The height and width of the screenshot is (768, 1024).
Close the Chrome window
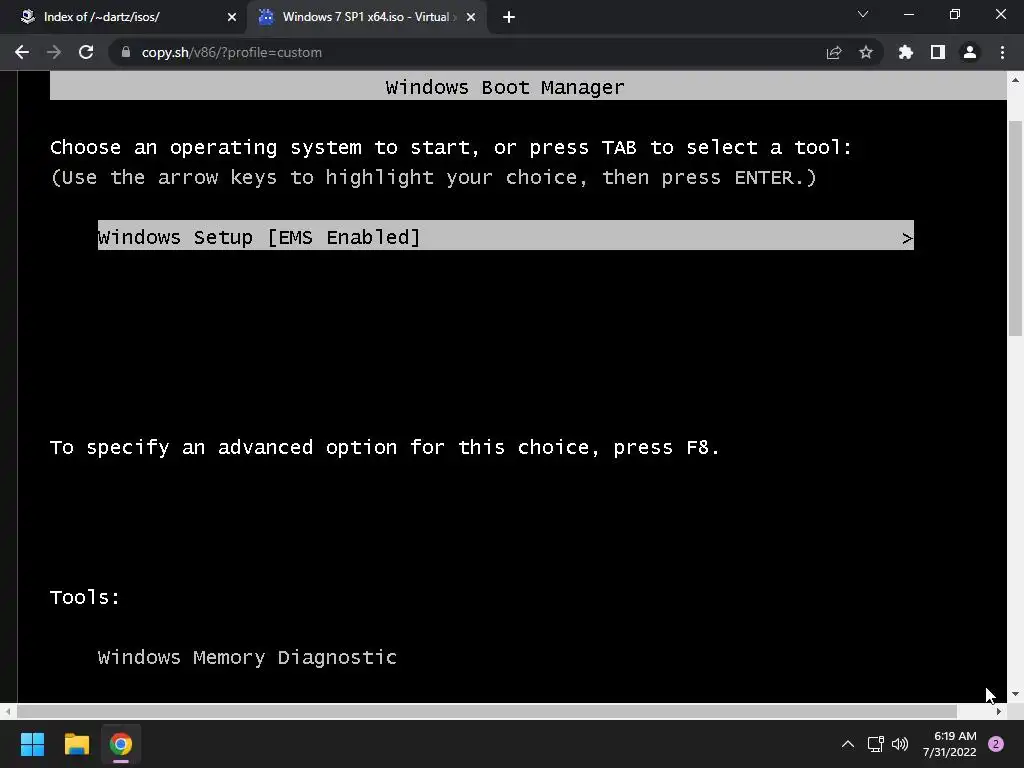pos(1000,14)
